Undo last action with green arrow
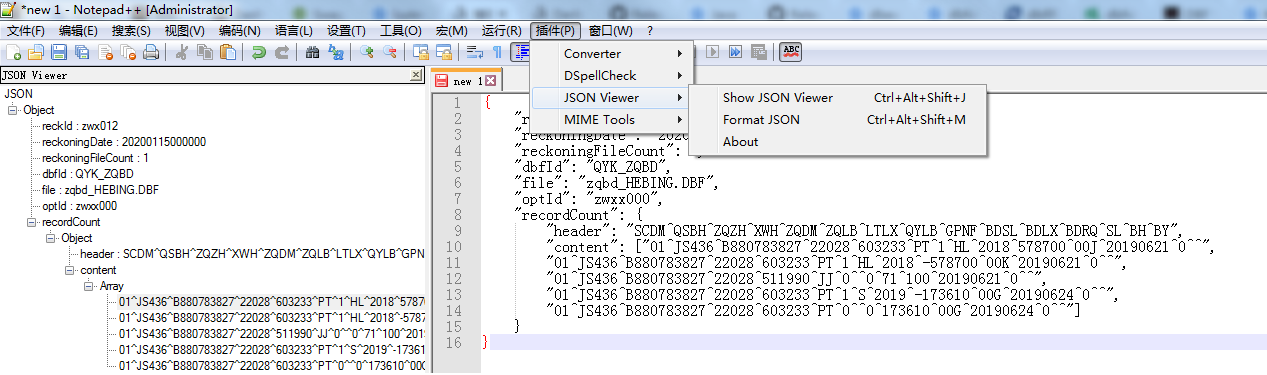The width and height of the screenshot is (1267, 375). point(259,52)
